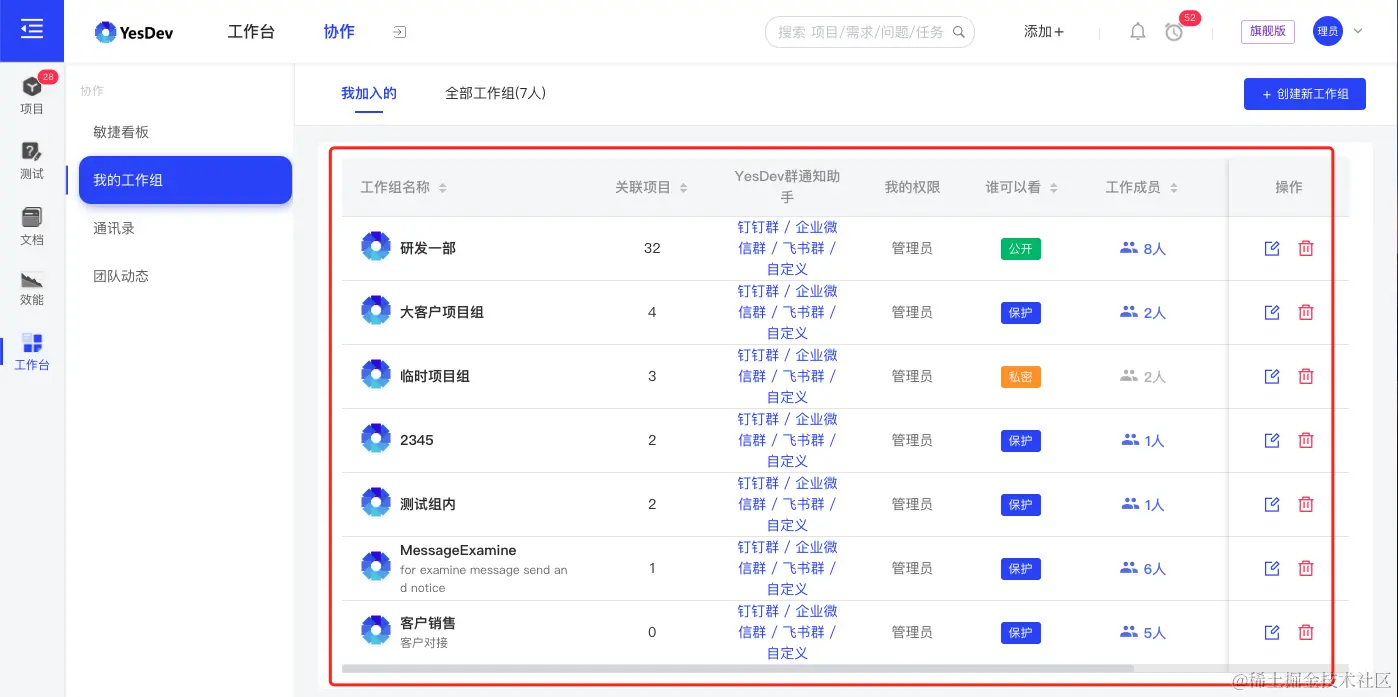
Task: Click the 私密 tag for 临时项目组
Action: (x=1021, y=377)
